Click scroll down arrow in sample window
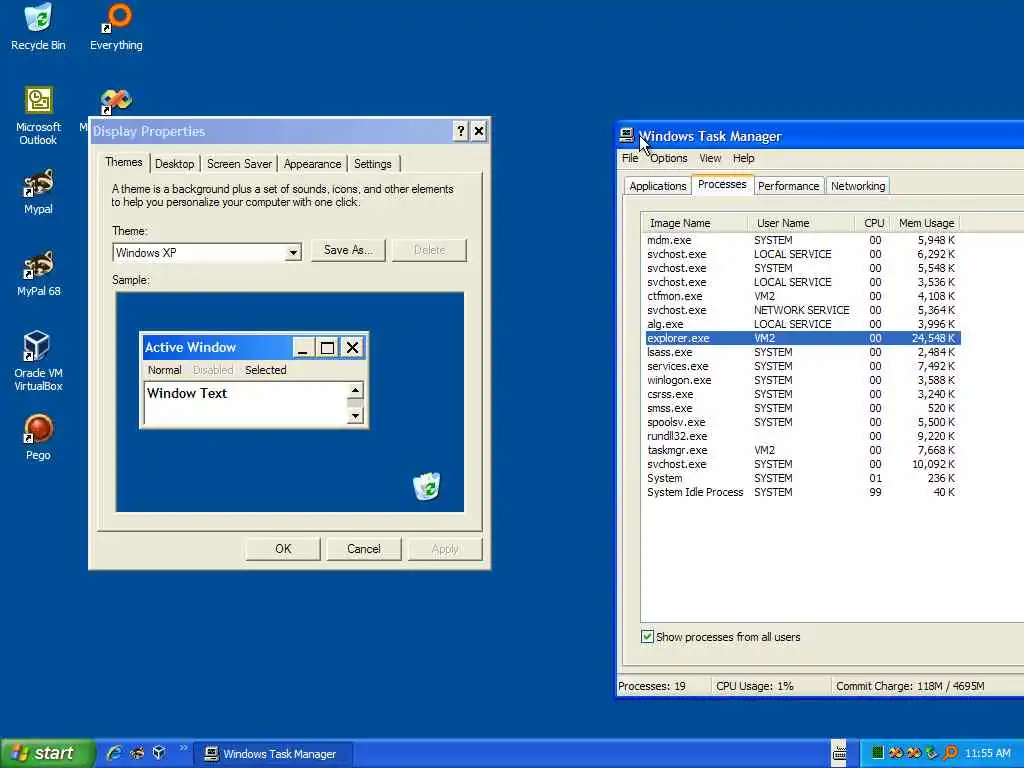1024x768 pixels. (x=355, y=415)
